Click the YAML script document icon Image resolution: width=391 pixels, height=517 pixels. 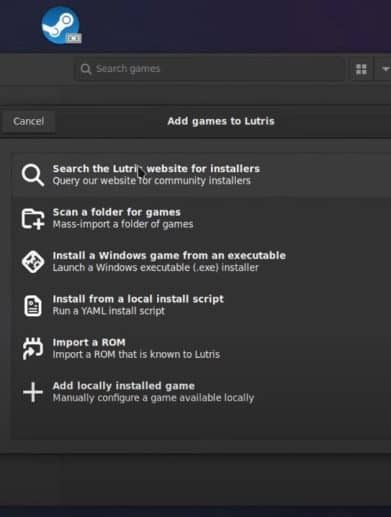coord(33,305)
